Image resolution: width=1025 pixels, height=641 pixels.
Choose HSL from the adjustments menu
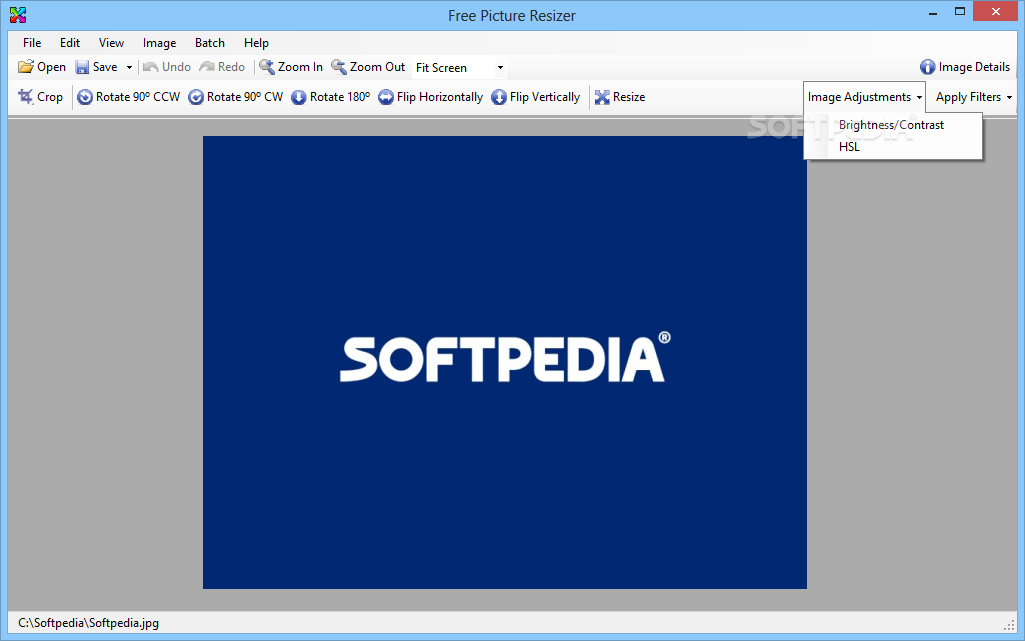point(893,146)
